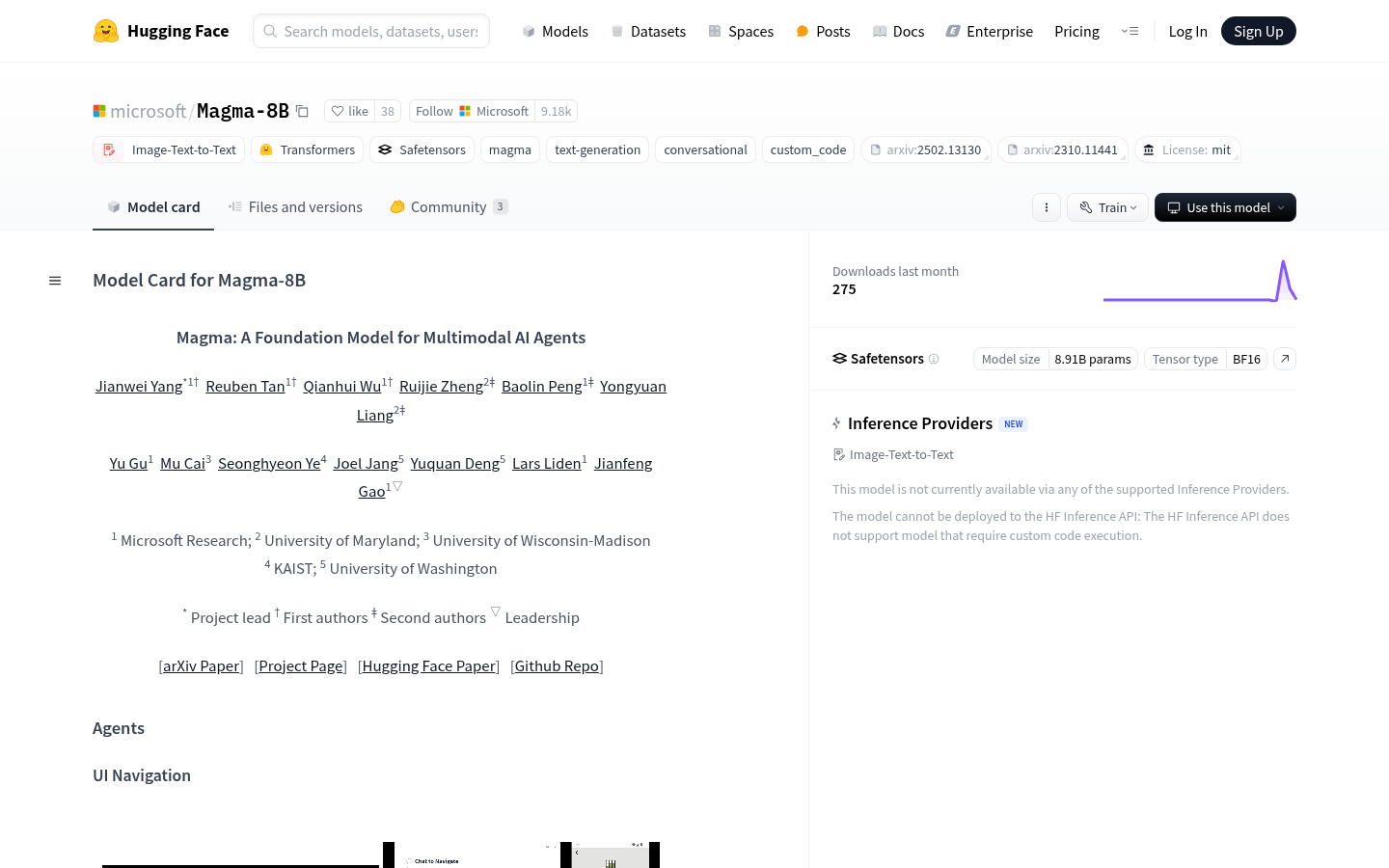Click the microsoft organization logo
The height and width of the screenshot is (868, 1389).
point(99,111)
